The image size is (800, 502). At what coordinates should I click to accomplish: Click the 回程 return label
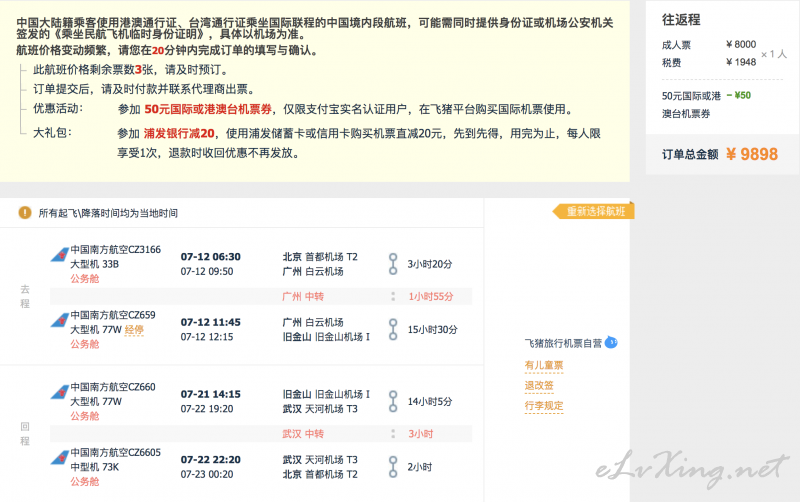[25, 434]
